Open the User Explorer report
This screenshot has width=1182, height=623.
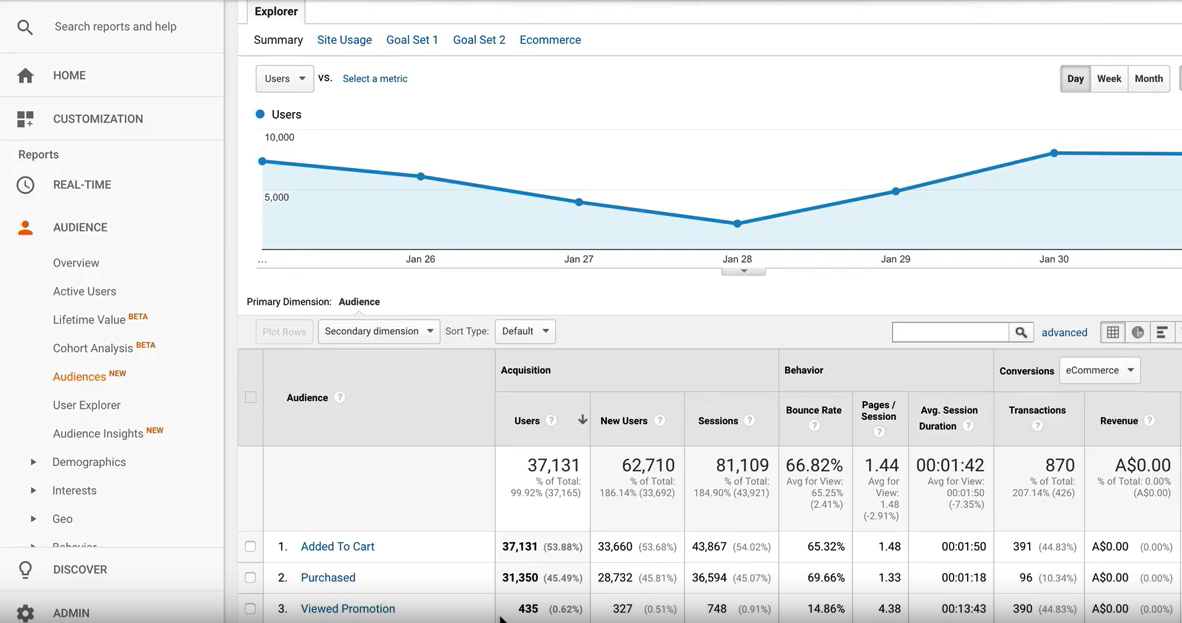point(87,406)
